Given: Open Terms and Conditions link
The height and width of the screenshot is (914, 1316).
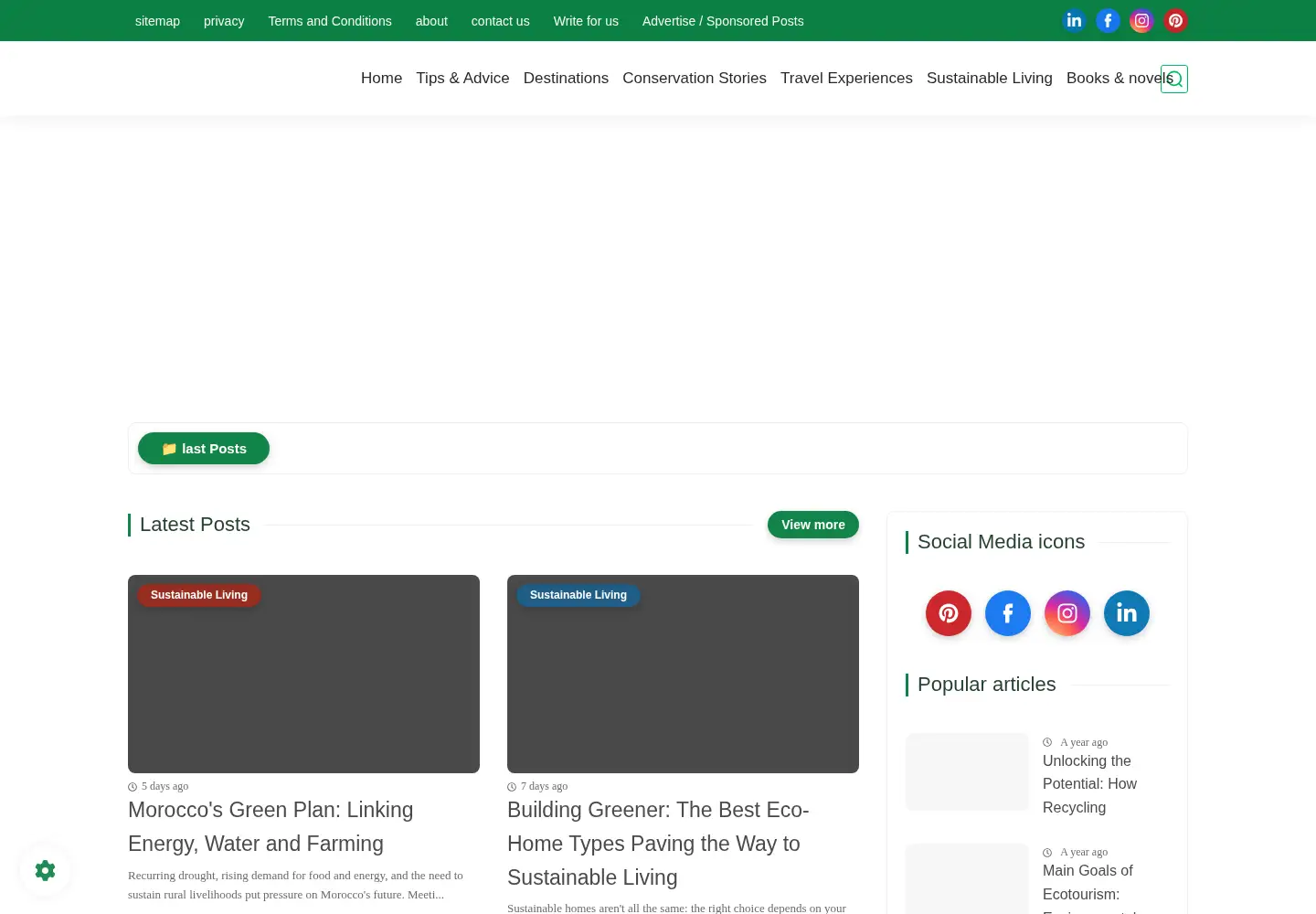Looking at the screenshot, I should (x=330, y=21).
